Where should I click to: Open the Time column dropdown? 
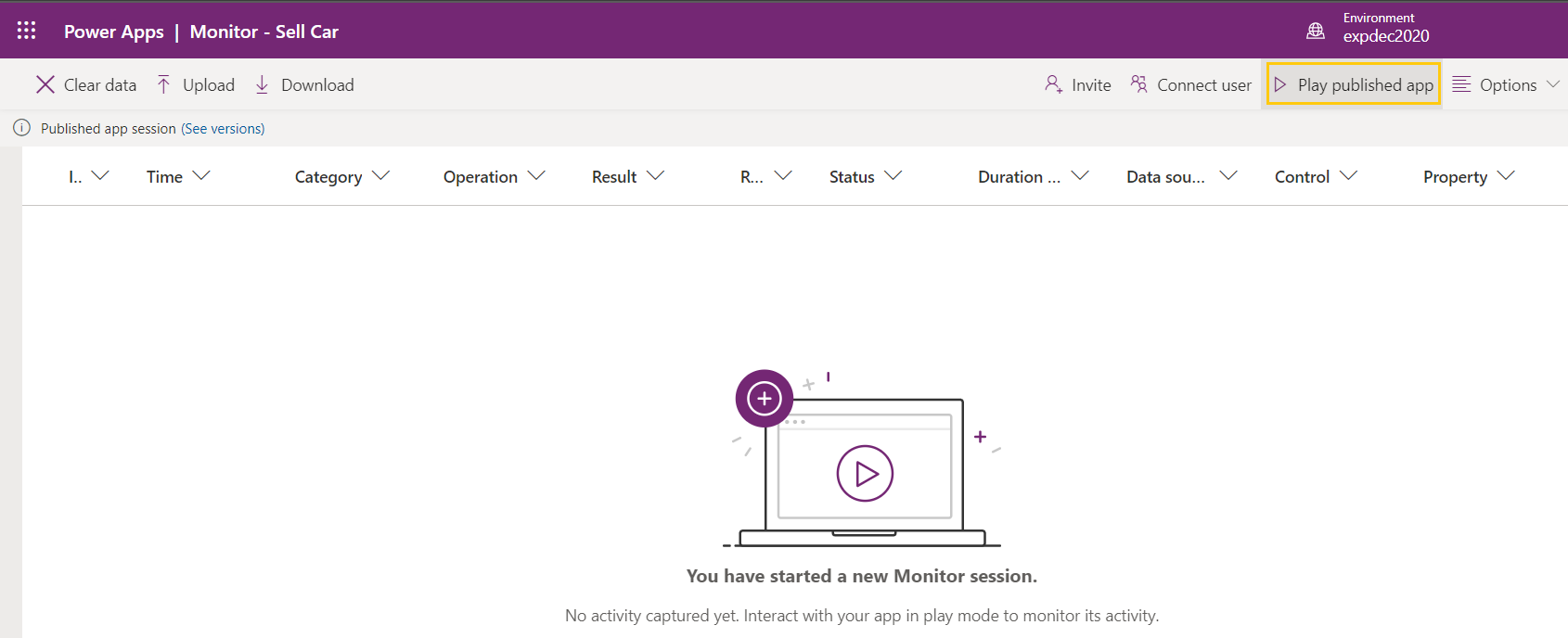click(x=200, y=176)
